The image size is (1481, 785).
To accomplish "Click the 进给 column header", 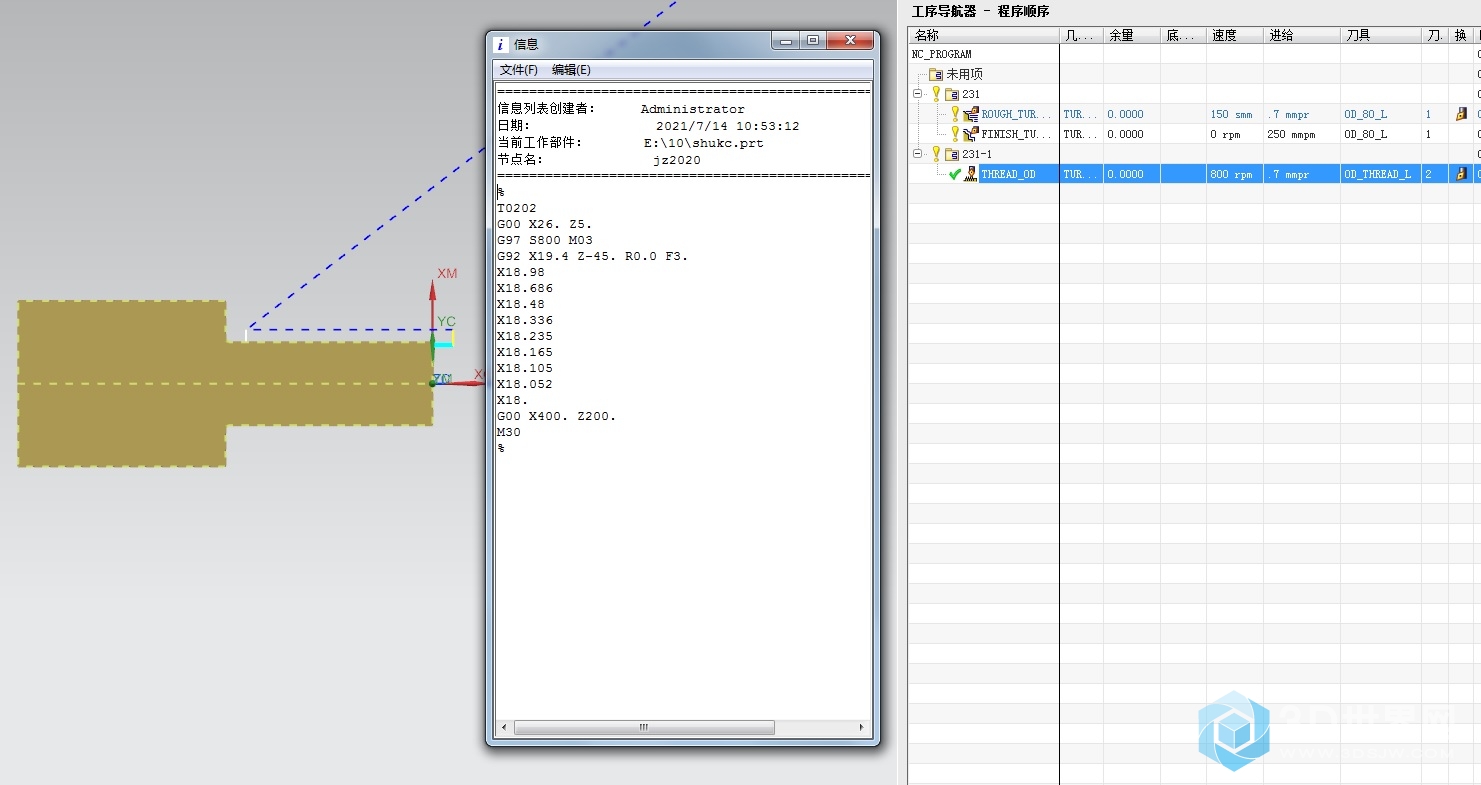I will tap(1302, 35).
